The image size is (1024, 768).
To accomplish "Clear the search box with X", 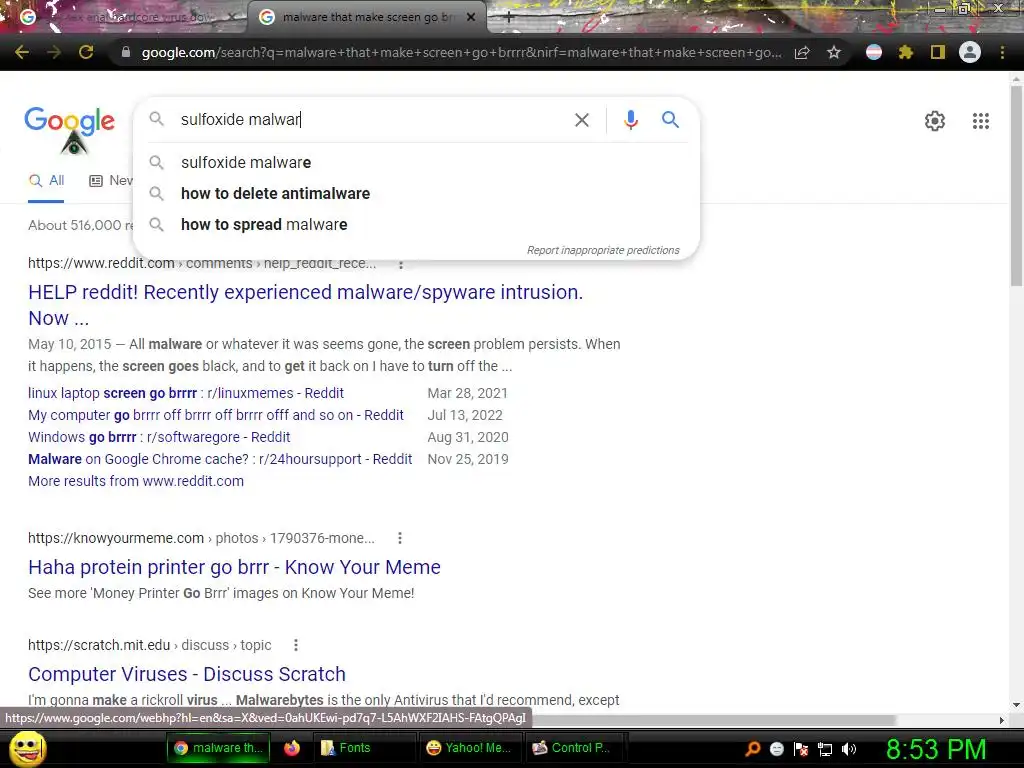I will 582,120.
